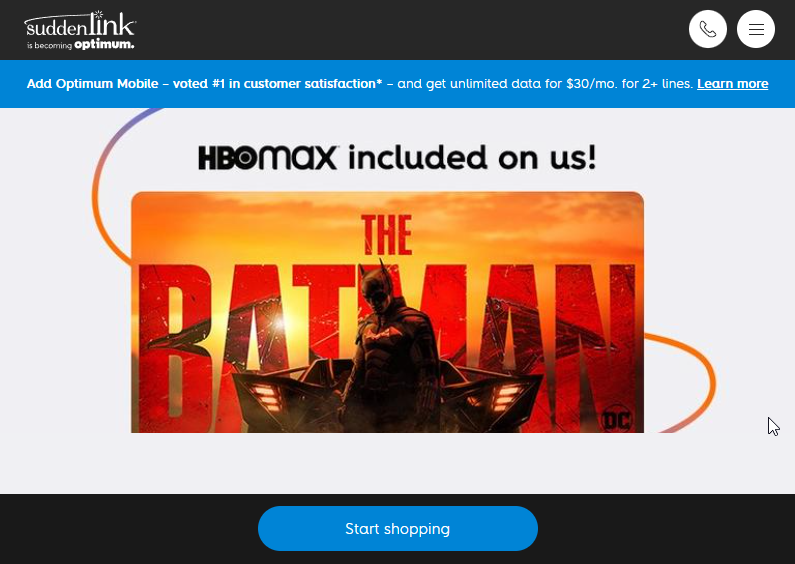Click 'Add Optimum Mobile' banner text

92,84
